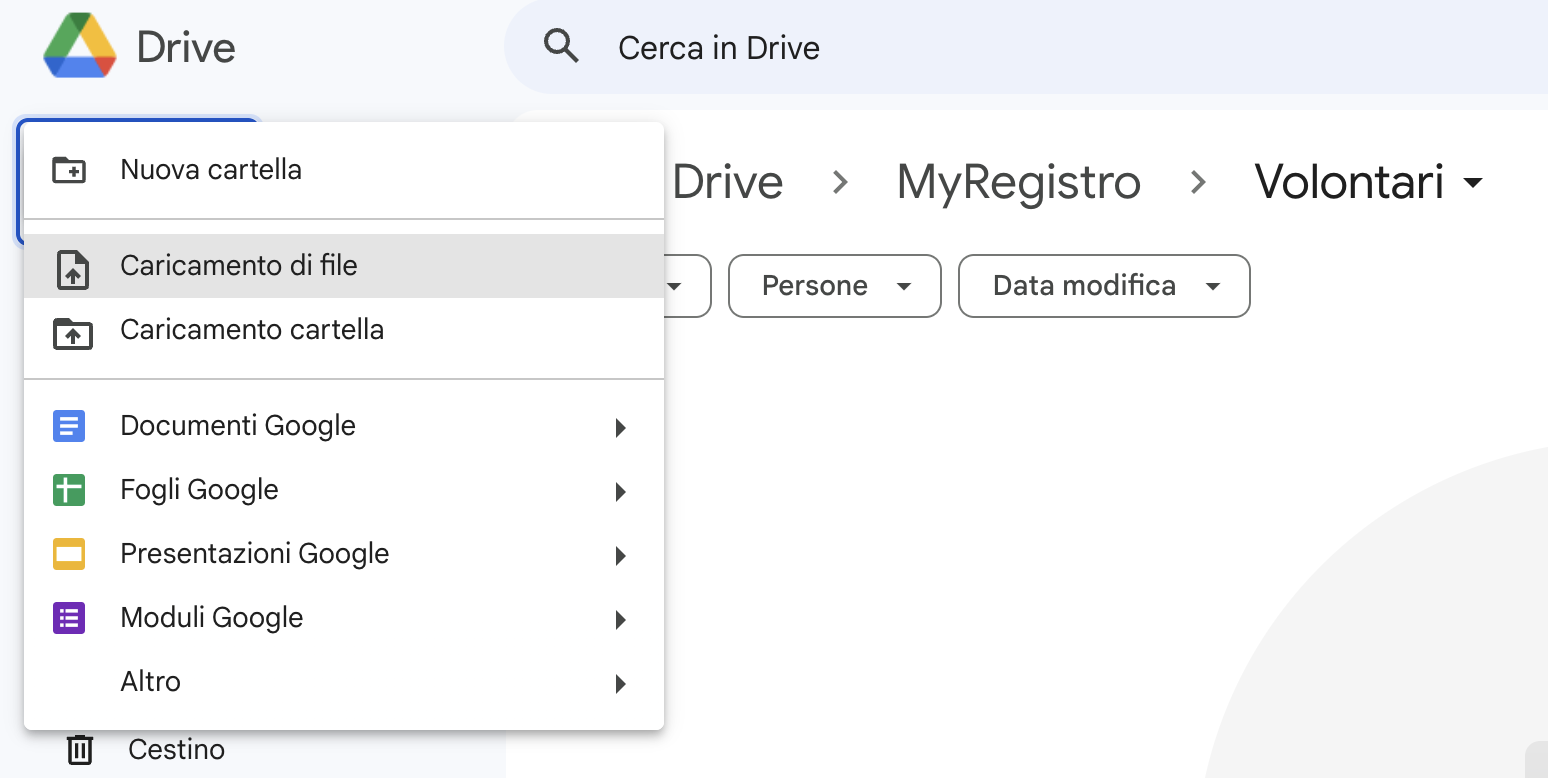Click the Cestino trash icon

pyautogui.click(x=80, y=749)
